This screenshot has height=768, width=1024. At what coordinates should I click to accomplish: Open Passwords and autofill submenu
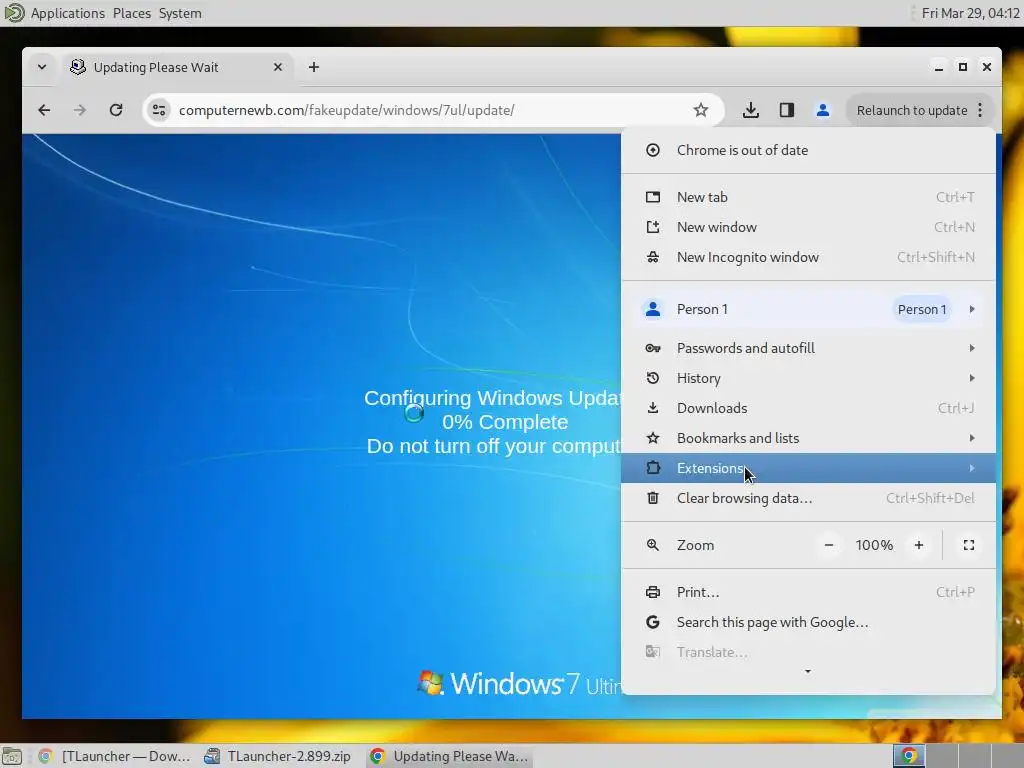click(x=808, y=348)
